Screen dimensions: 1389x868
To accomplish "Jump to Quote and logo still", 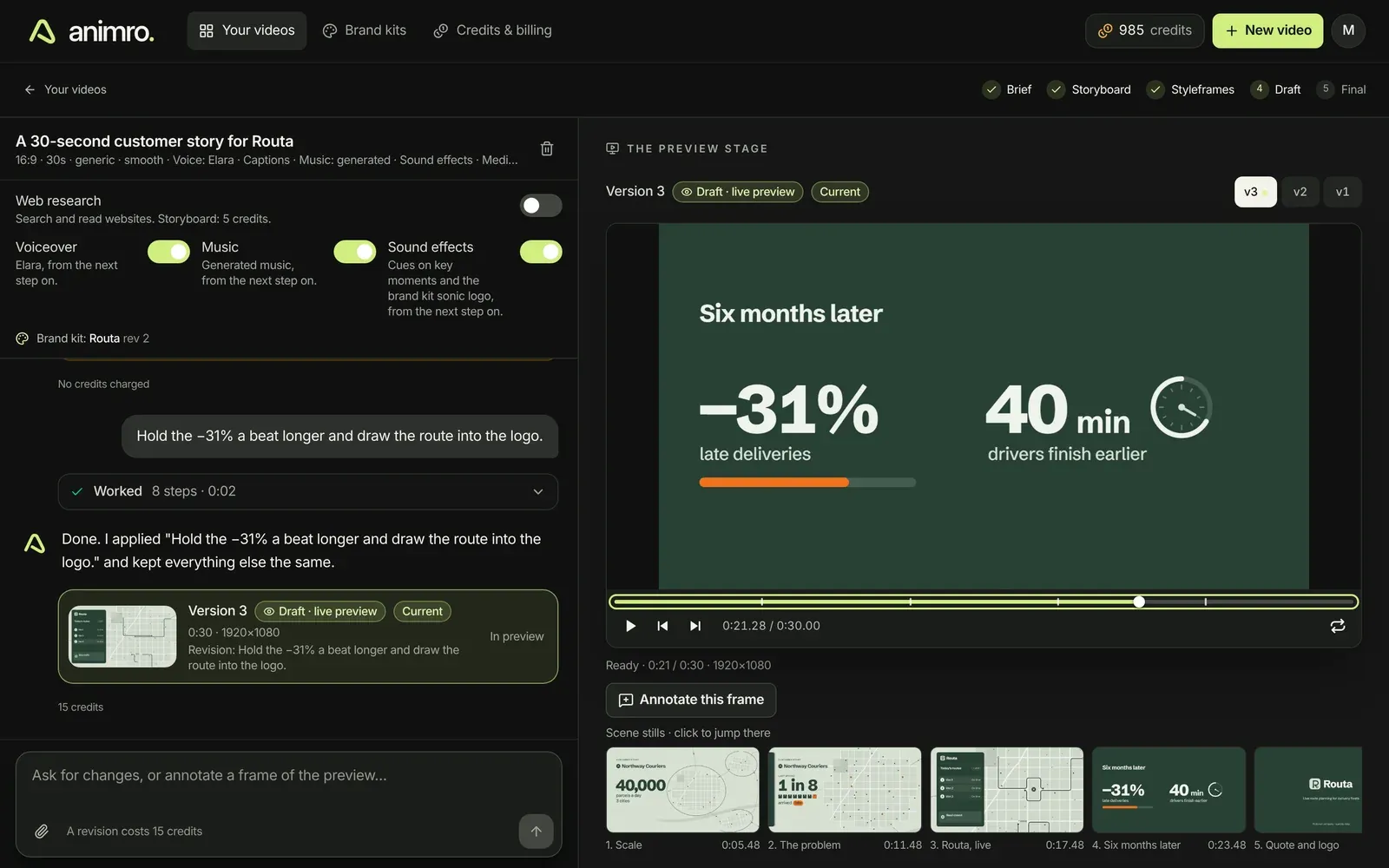I will 1308,790.
